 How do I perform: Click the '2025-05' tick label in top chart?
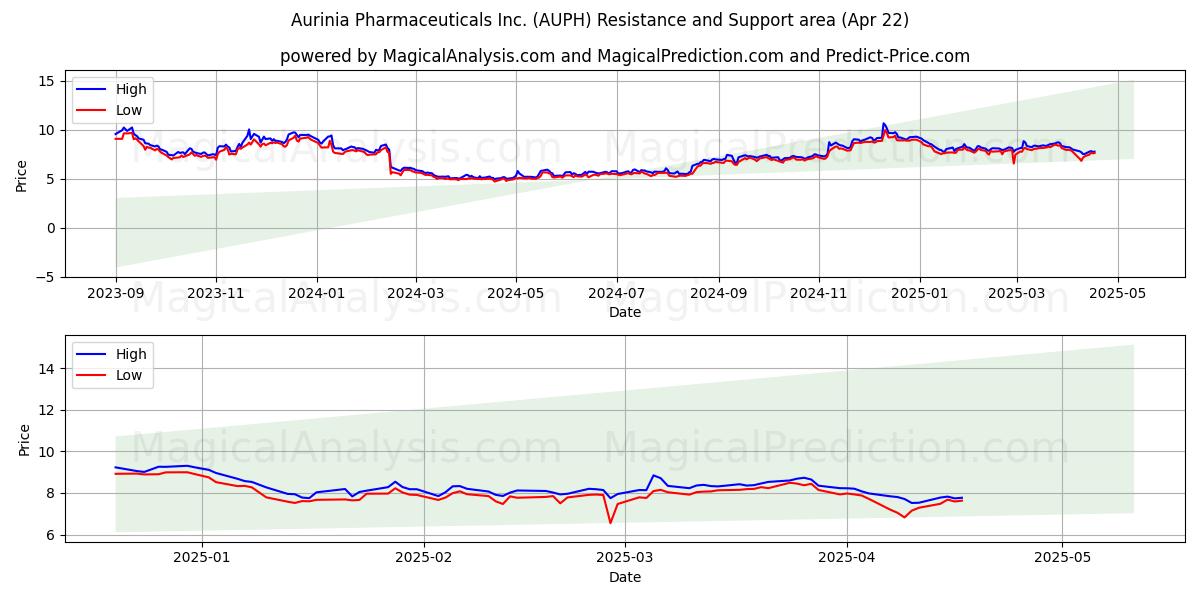pyautogui.click(x=1117, y=294)
